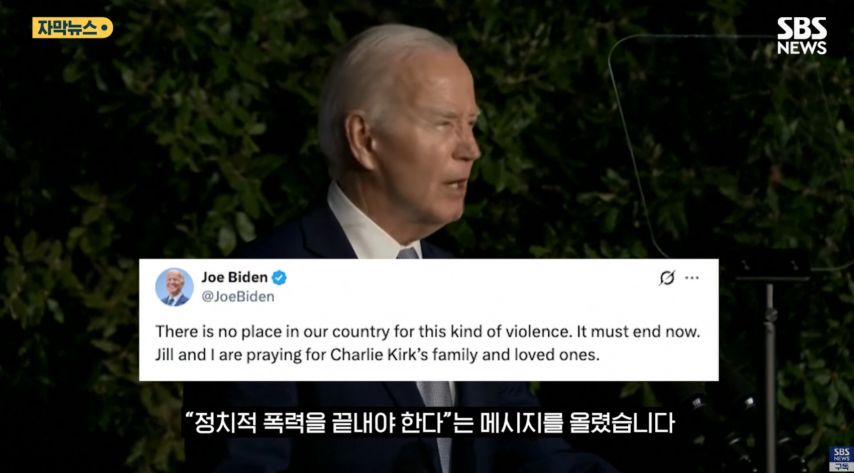Open the @JoeBiden handle
Image resolution: width=854 pixels, height=473 pixels.
[x=238, y=297]
